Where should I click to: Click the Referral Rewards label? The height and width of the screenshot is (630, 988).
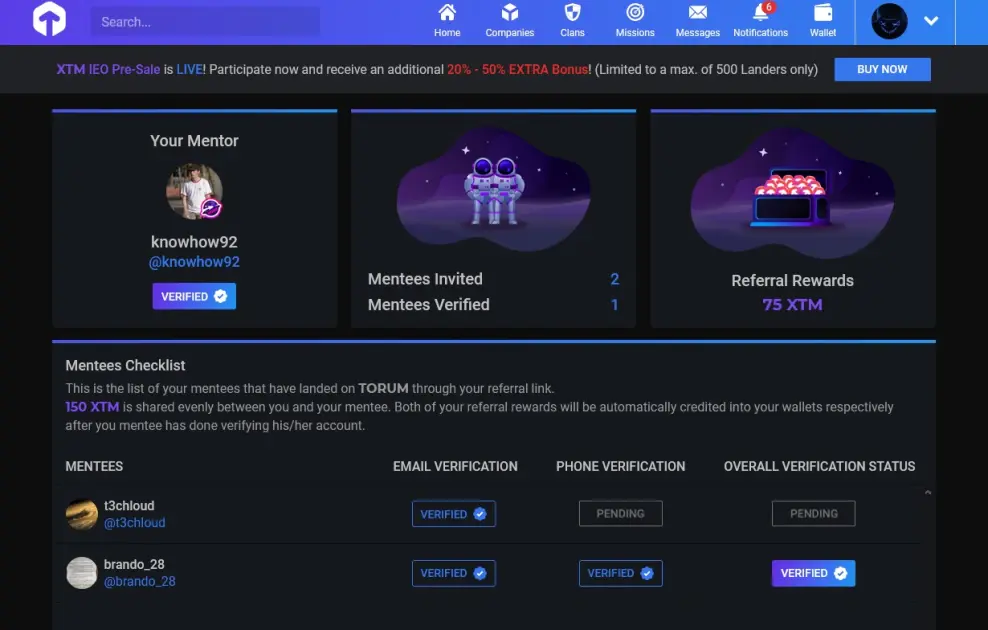pos(792,281)
